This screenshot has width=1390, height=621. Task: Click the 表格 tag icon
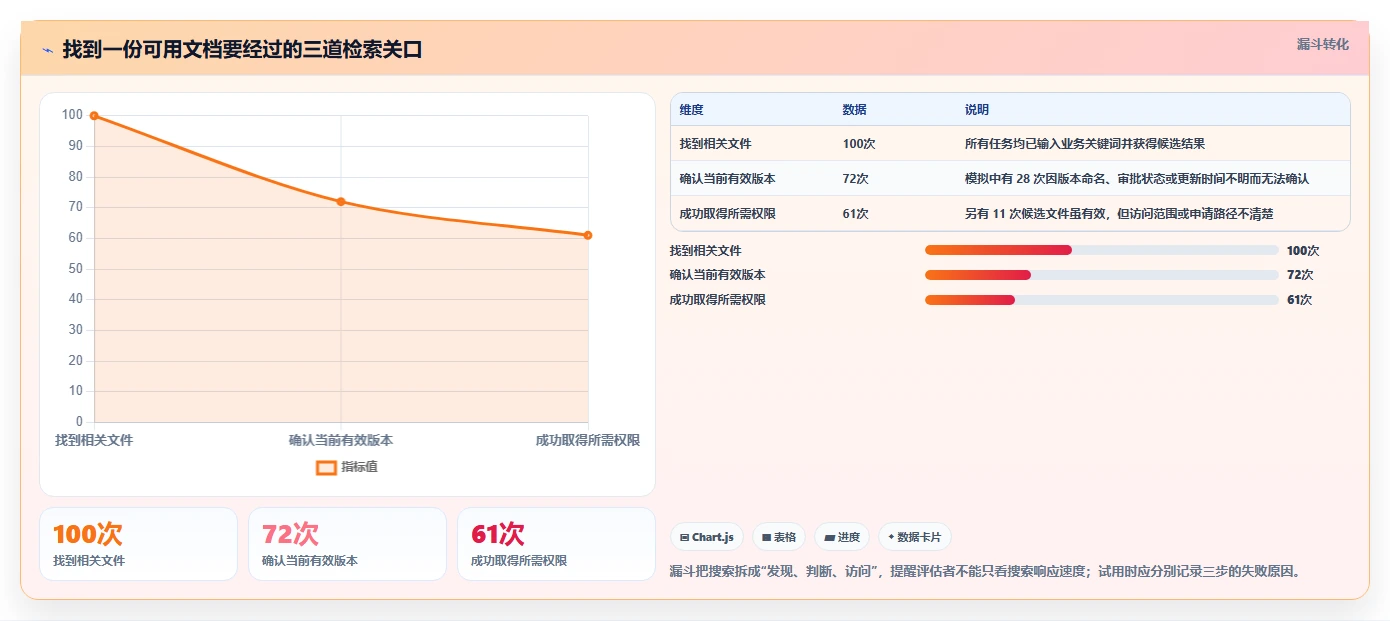[x=766, y=538]
